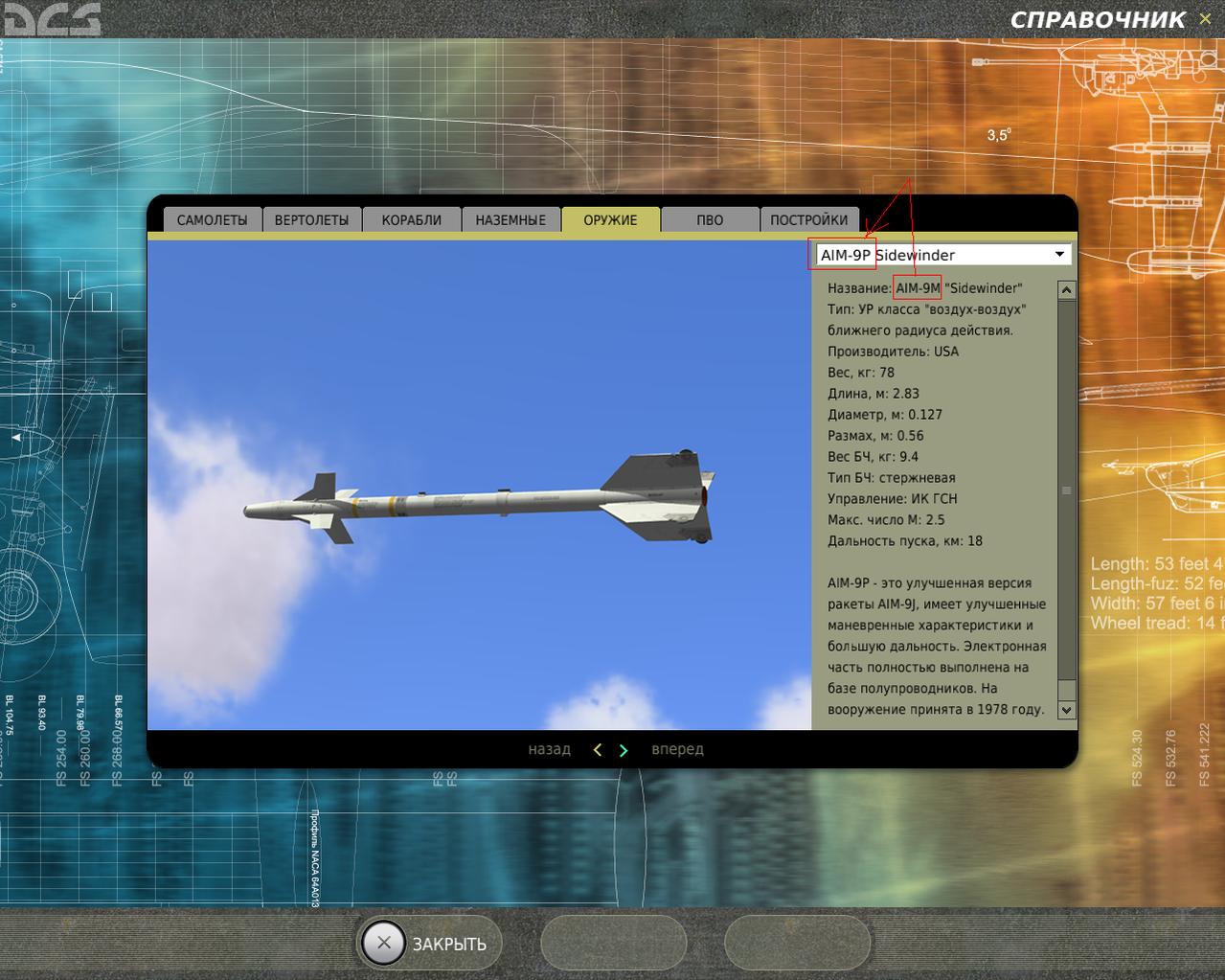Click the description scrollbar up arrow
This screenshot has height=980, width=1225.
click(x=1067, y=289)
